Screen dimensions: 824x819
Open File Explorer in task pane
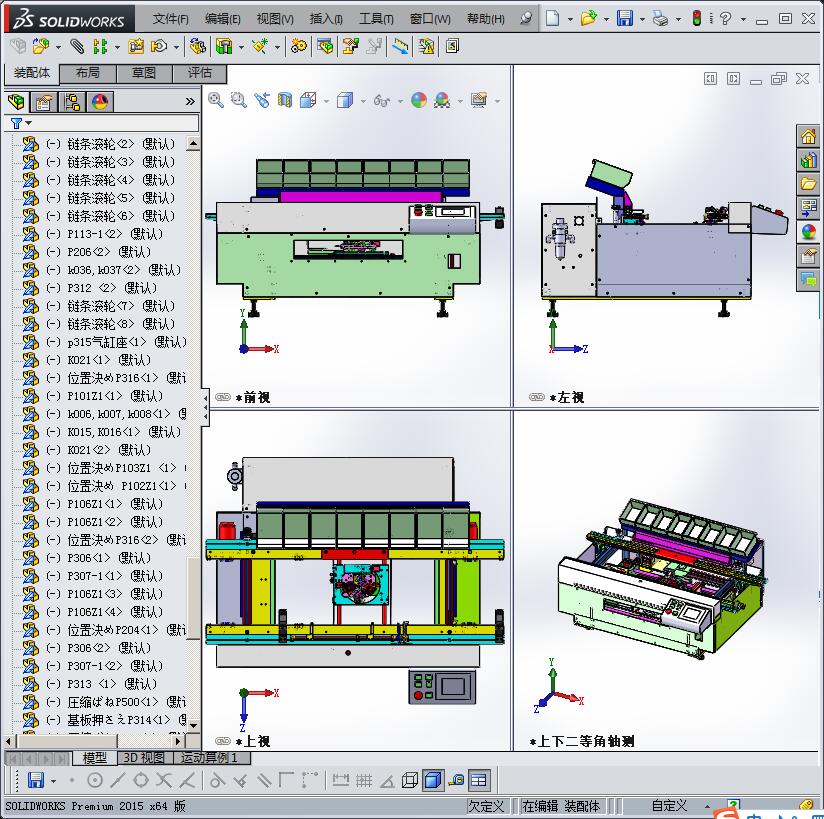click(808, 183)
